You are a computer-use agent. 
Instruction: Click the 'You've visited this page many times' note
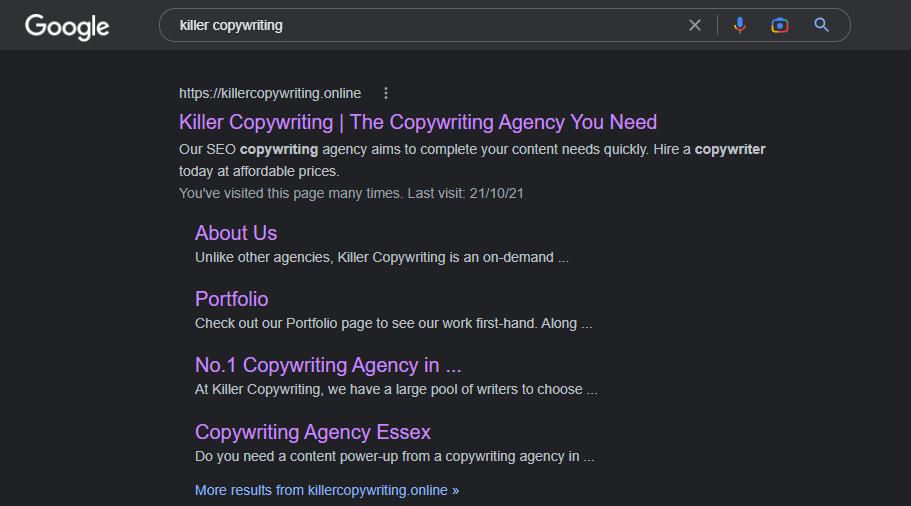click(x=351, y=193)
